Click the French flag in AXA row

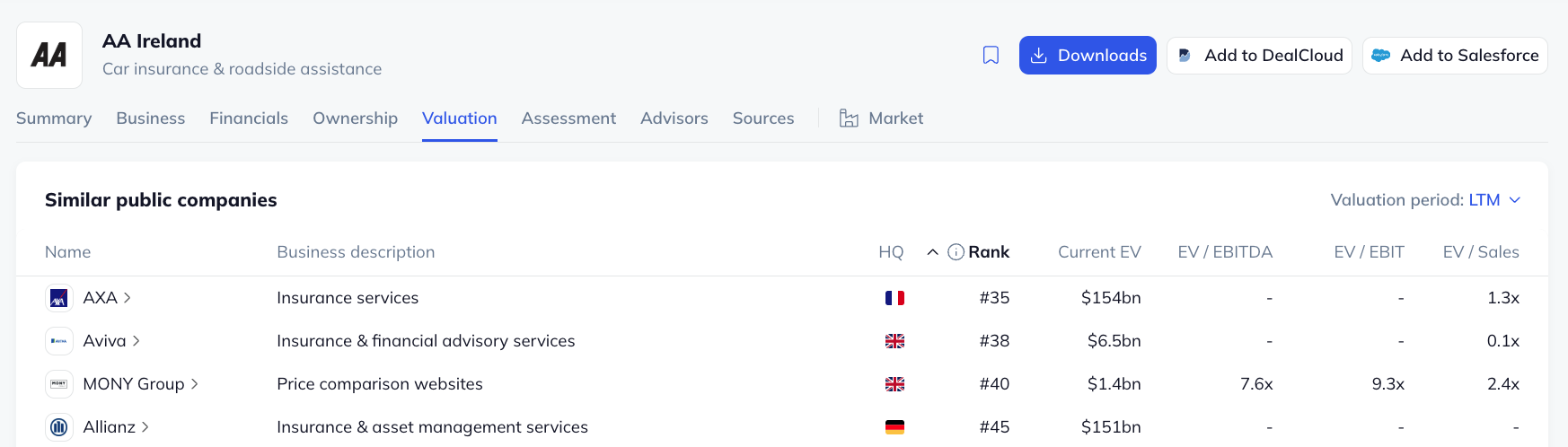(894, 298)
